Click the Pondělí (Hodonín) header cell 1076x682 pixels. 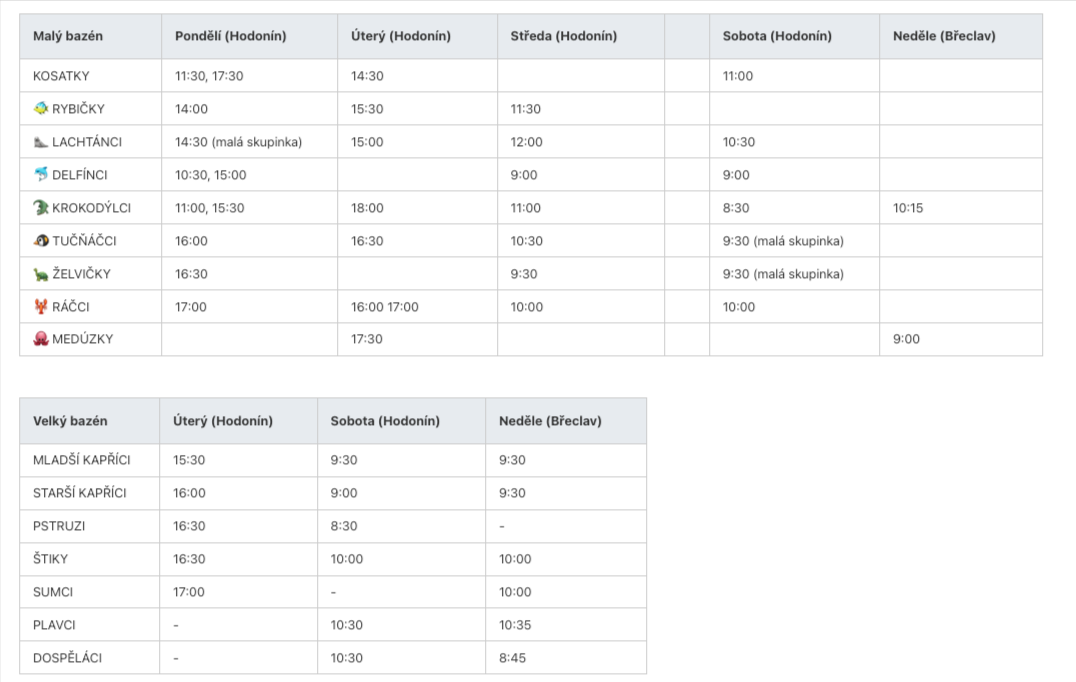pyautogui.click(x=231, y=36)
